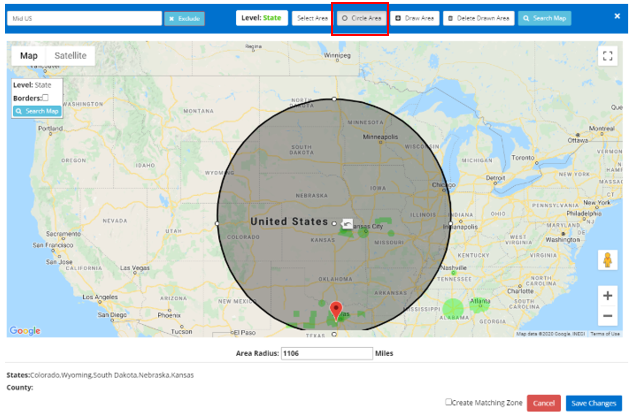
Task: Click the red Cancel button
Action: pos(544,403)
